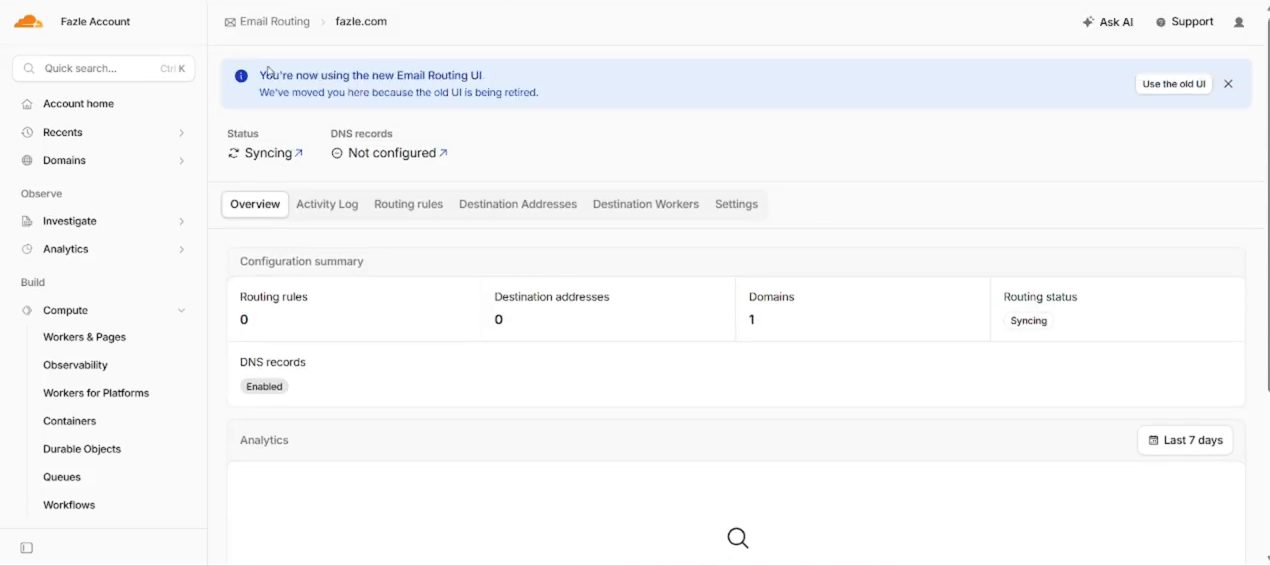Open Durable Objects
This screenshot has height=566, width=1270.
click(x=82, y=449)
